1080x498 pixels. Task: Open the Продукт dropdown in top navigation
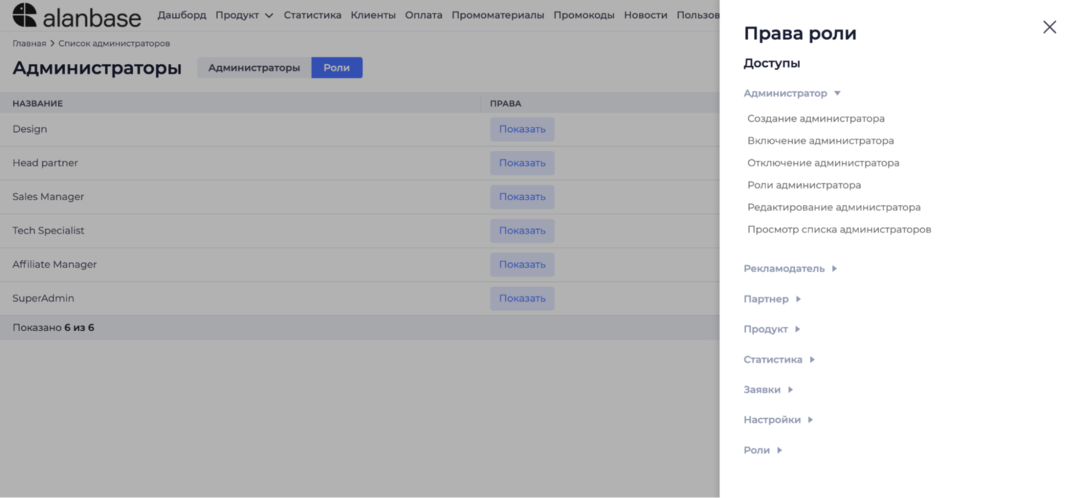tap(245, 15)
